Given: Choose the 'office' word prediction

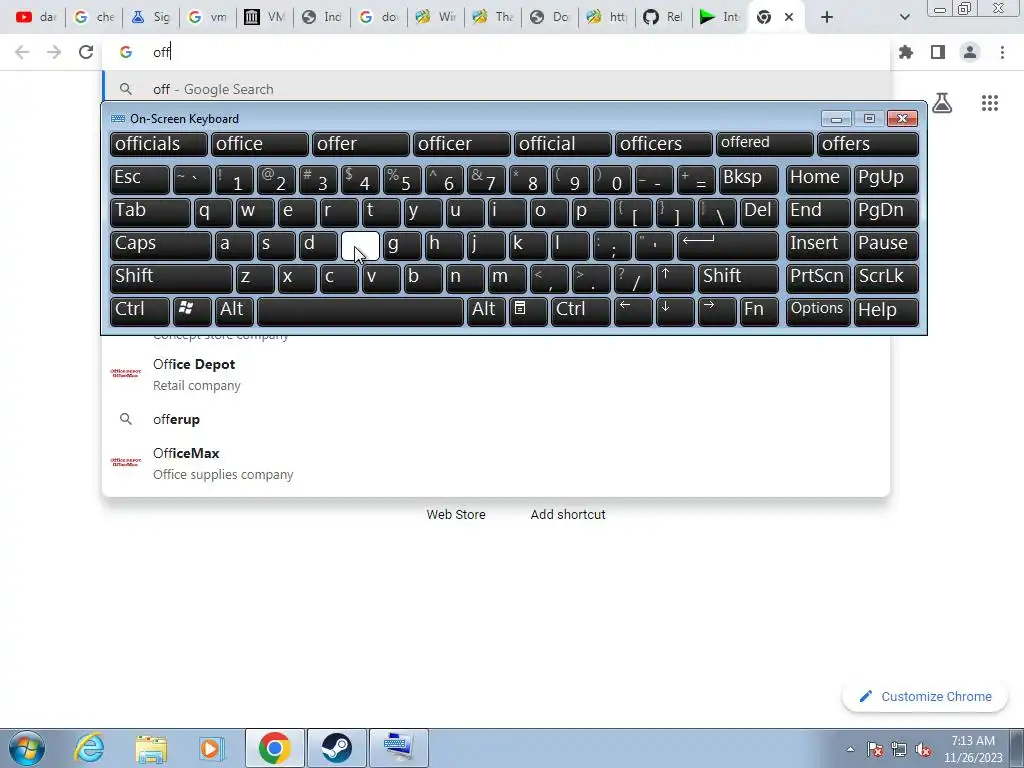Looking at the screenshot, I should pos(259,144).
